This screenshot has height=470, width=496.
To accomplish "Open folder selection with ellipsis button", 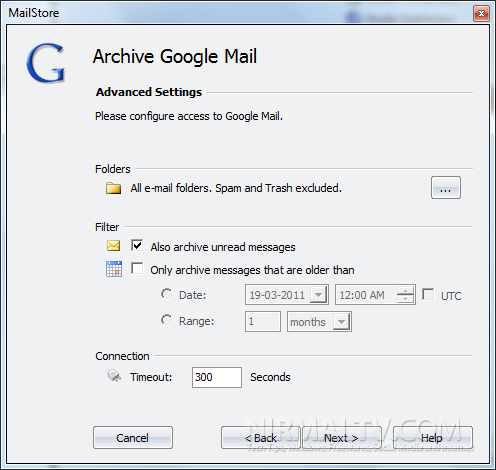I will pyautogui.click(x=446, y=188).
